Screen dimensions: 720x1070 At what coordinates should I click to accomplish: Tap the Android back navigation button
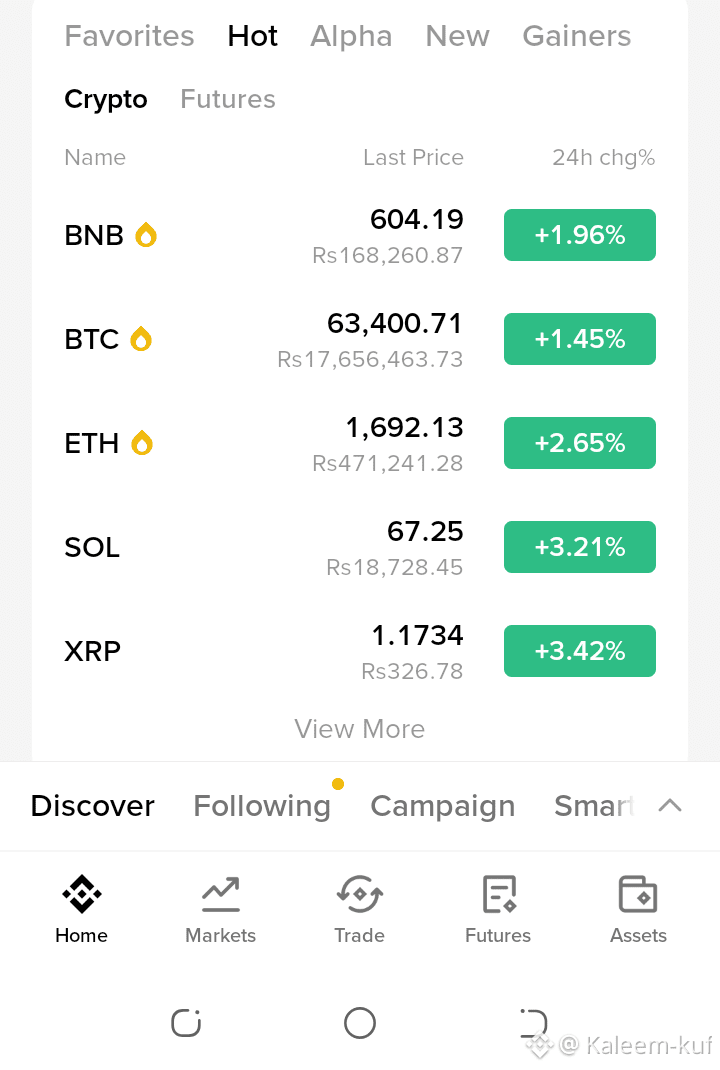coord(534,1023)
